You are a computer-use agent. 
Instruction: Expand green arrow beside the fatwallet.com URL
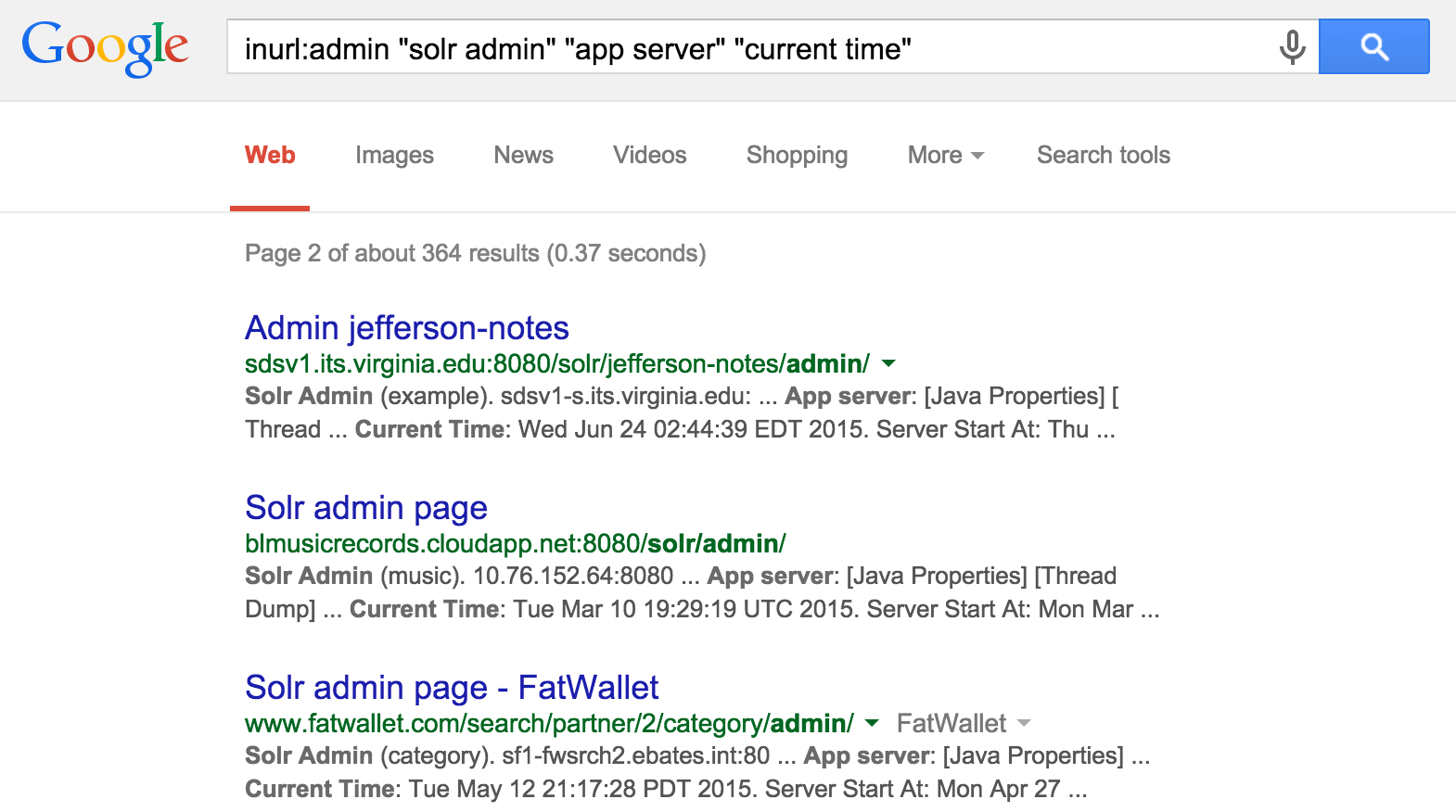tap(872, 723)
